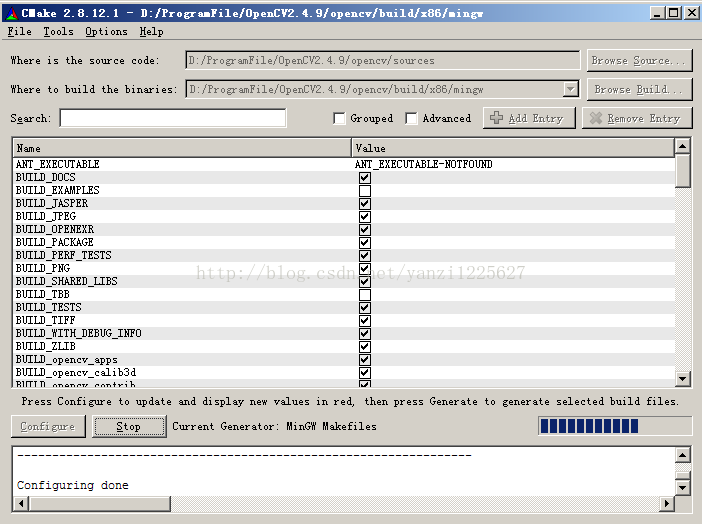Uncheck the BUILD_PNG checkbox
Image resolution: width=702 pixels, height=524 pixels.
[x=365, y=269]
